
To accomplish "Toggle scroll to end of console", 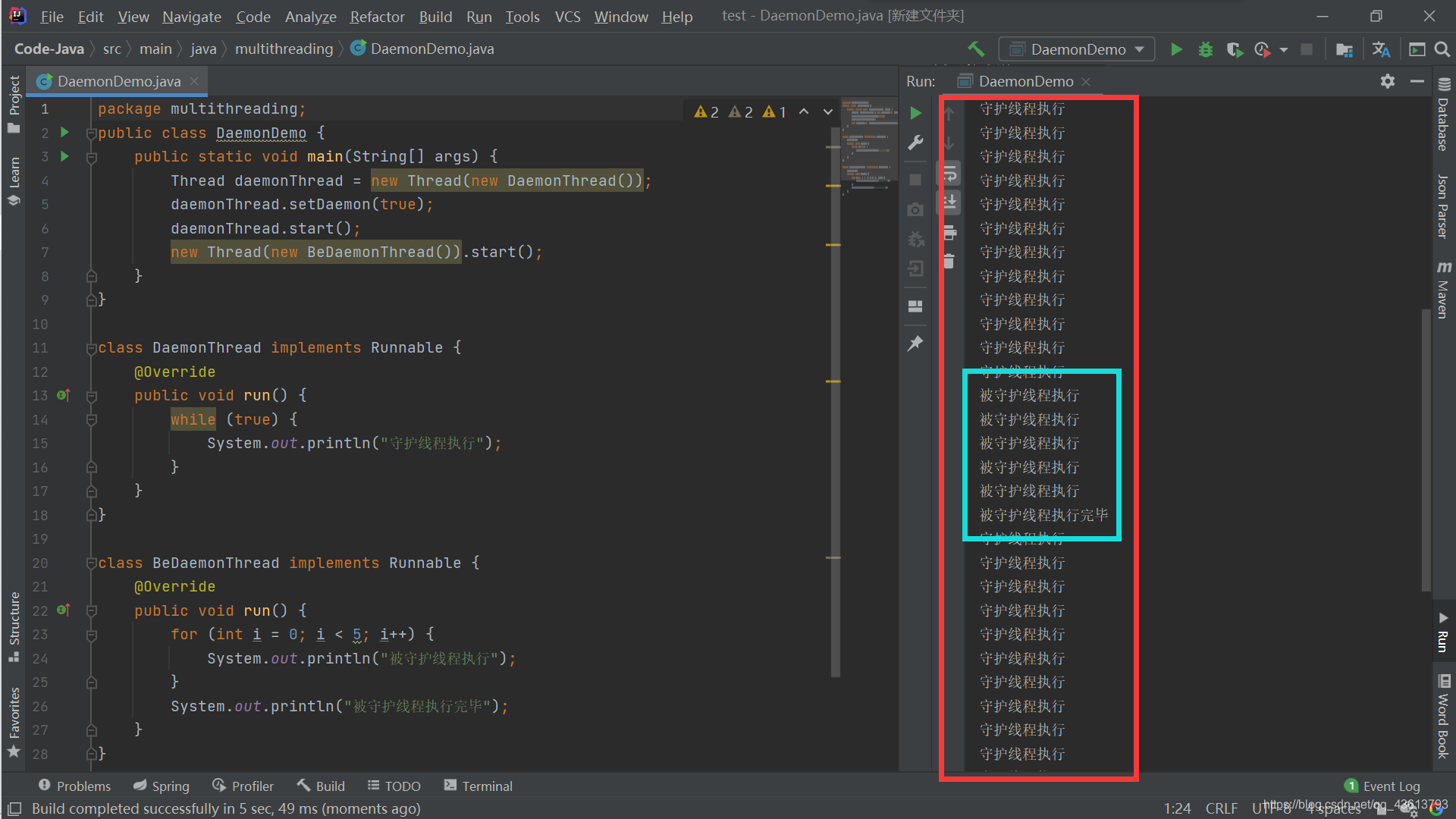I will tap(949, 202).
